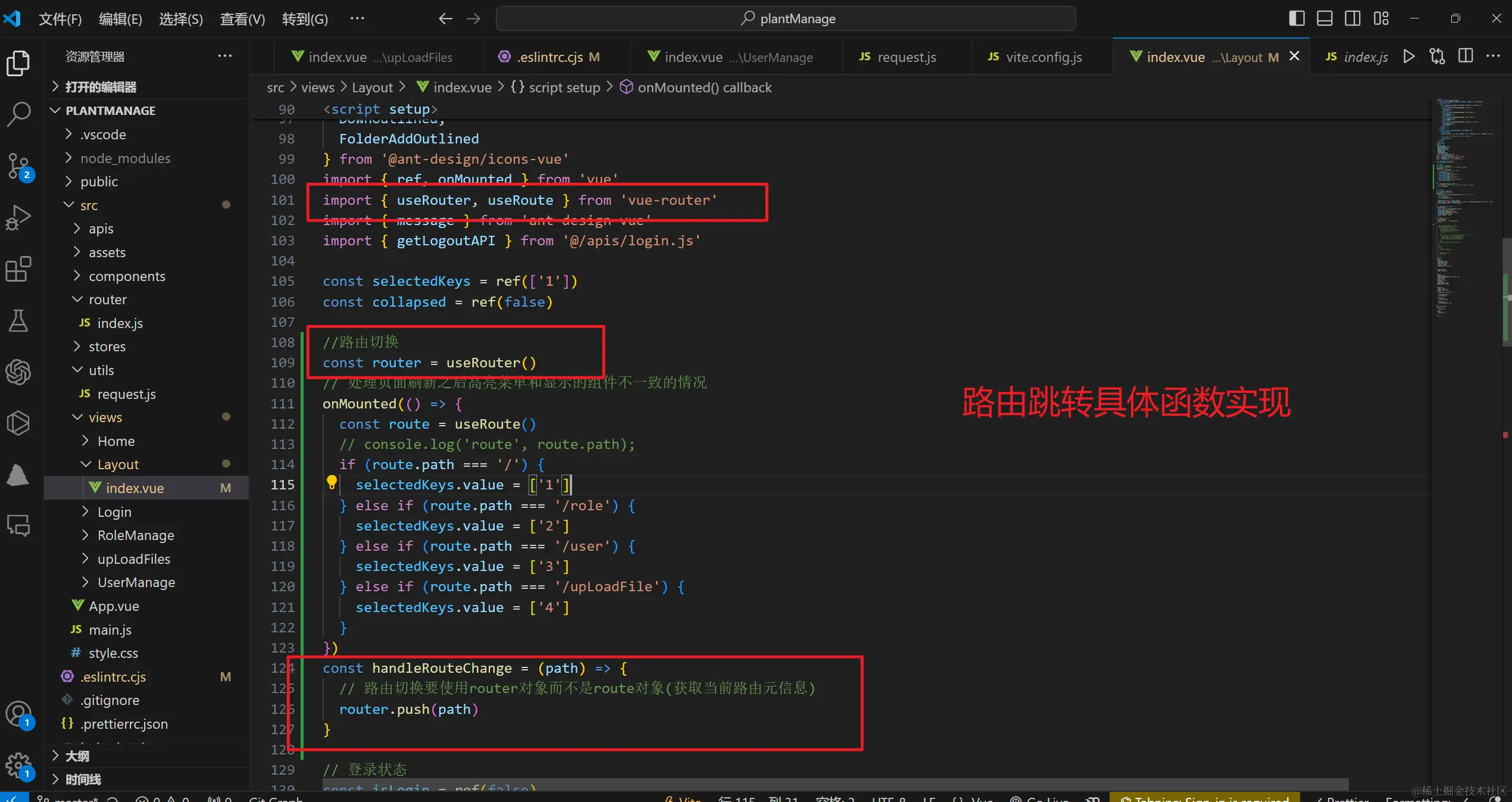Open index.js under router folder
The height and width of the screenshot is (802, 1512).
[x=146, y=323]
